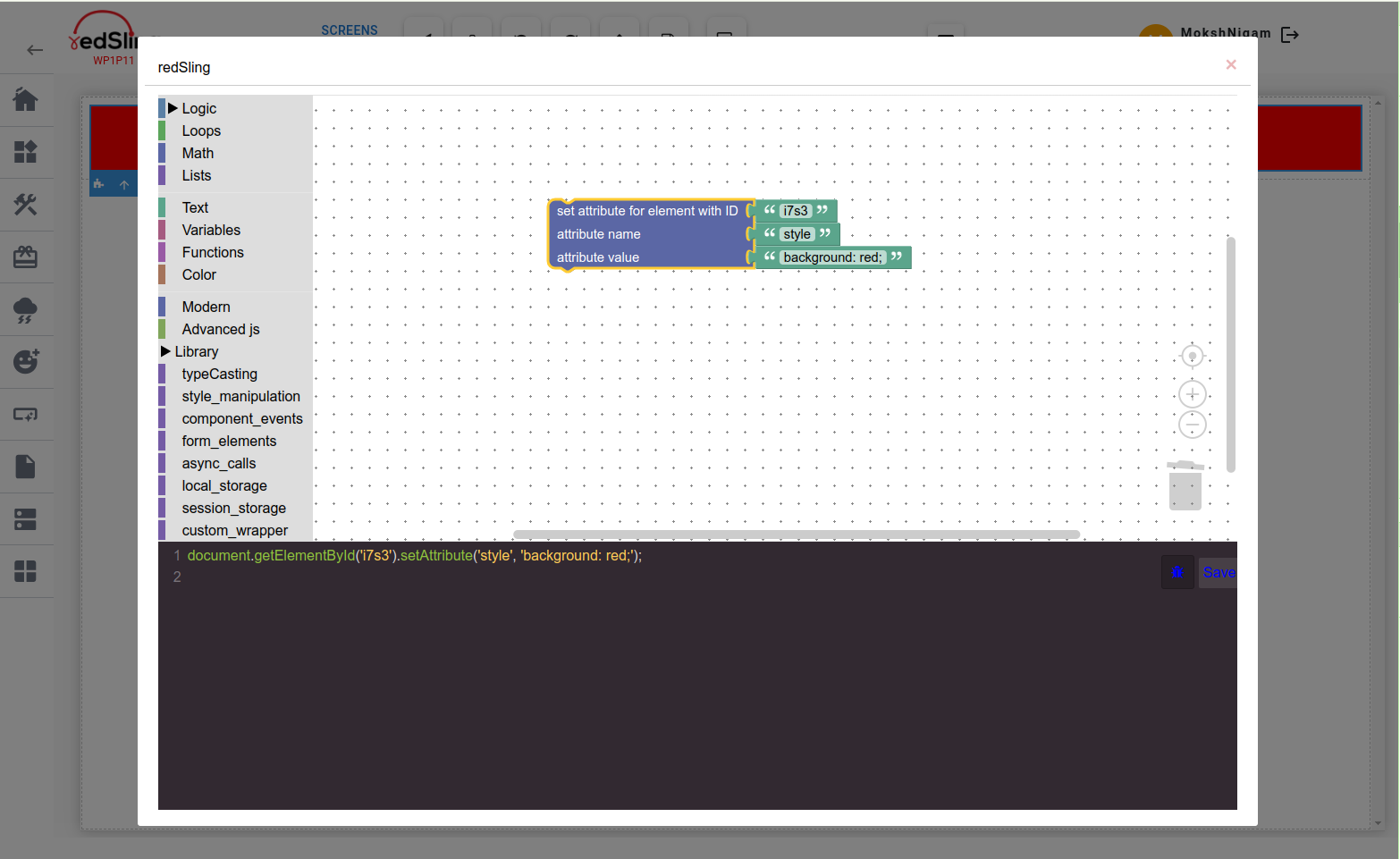Image resolution: width=1400 pixels, height=859 pixels.
Task: Center the workspace with the target icon
Action: (x=1192, y=357)
